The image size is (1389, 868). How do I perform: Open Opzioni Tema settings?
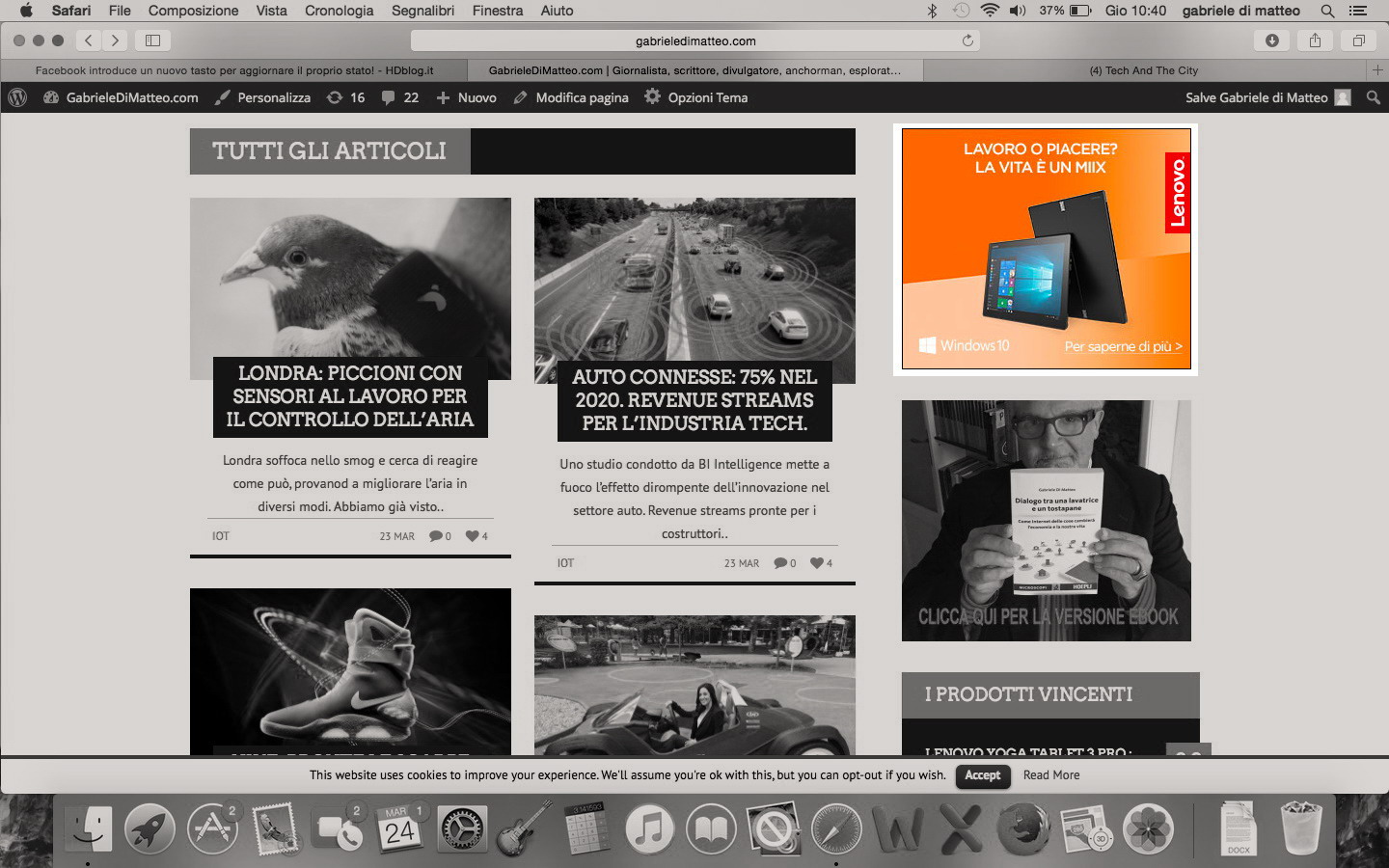pyautogui.click(x=695, y=97)
